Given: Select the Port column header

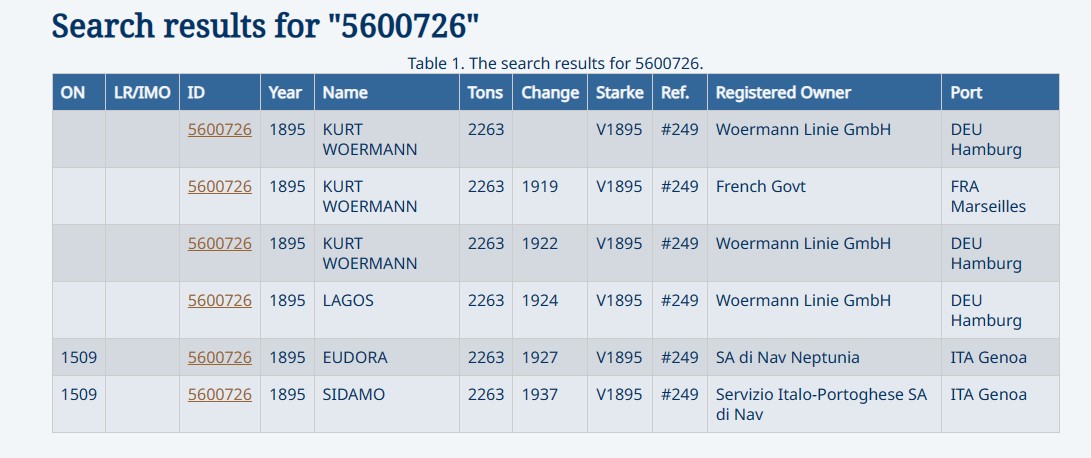Looking at the screenshot, I should click(966, 92).
